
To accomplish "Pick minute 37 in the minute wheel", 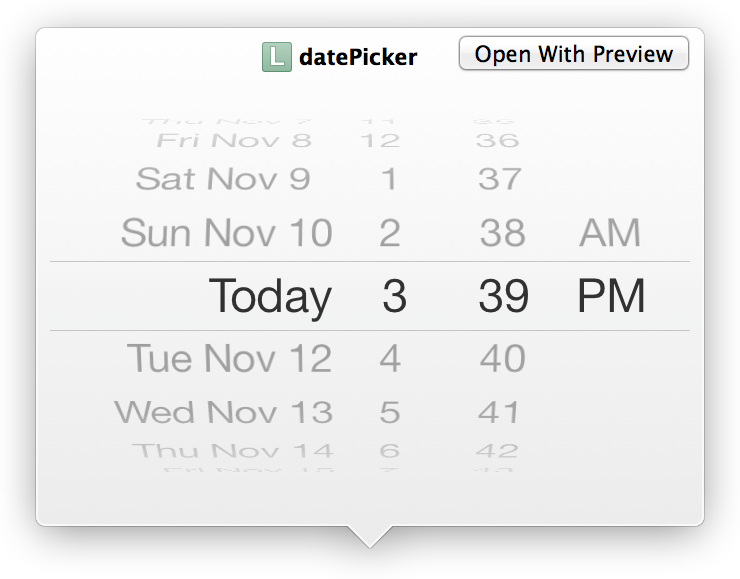I will (500, 179).
